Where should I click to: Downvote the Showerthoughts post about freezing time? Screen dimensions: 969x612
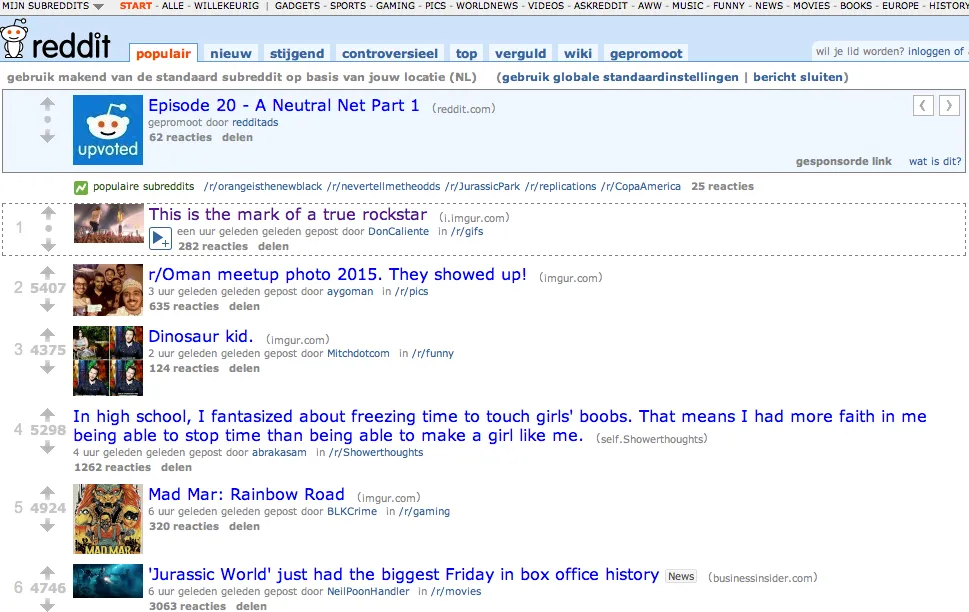point(48,448)
